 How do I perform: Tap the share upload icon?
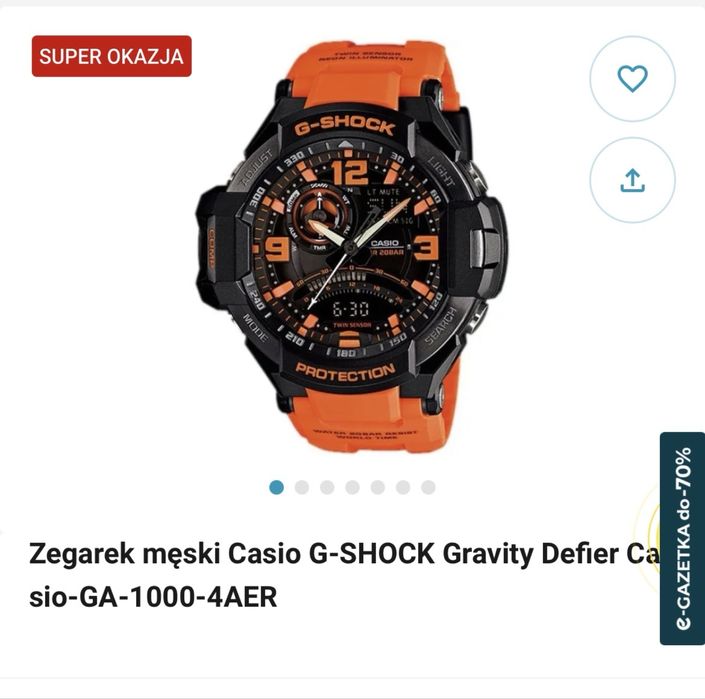(x=632, y=180)
